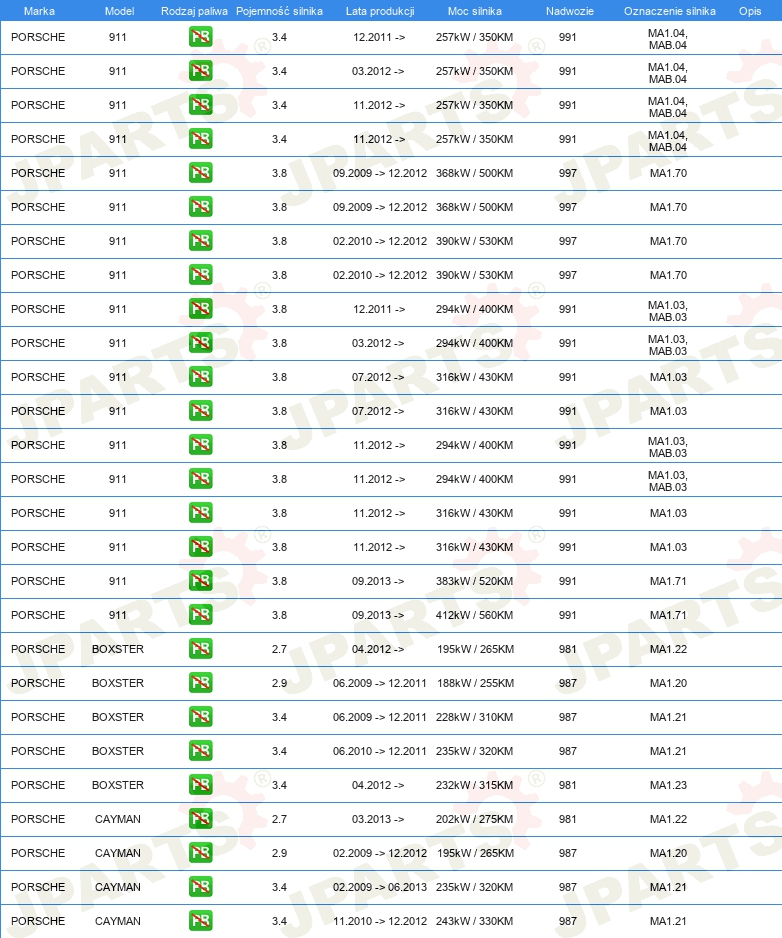
Task: Click 04.2012 -> in the BOXSTER 2.7 row
Action: click(x=378, y=649)
